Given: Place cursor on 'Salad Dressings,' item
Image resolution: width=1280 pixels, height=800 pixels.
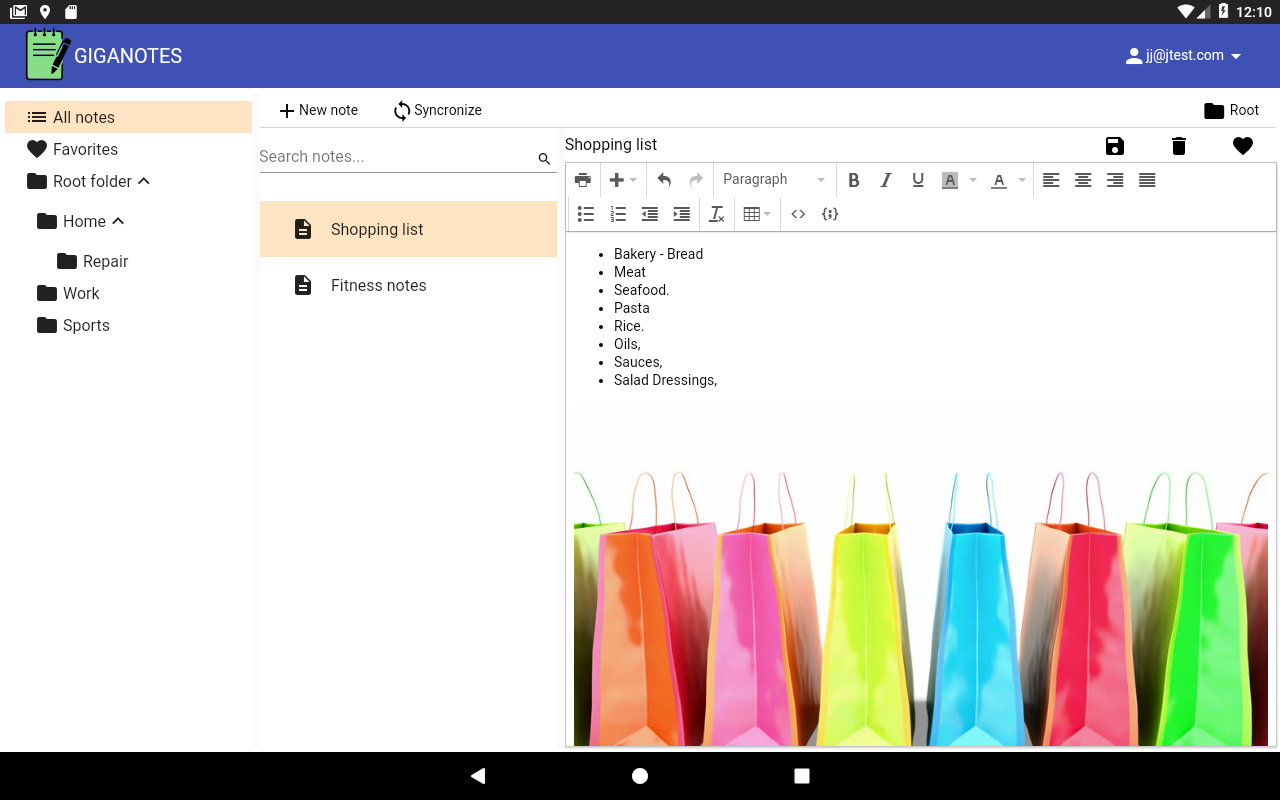Looking at the screenshot, I should [x=665, y=380].
